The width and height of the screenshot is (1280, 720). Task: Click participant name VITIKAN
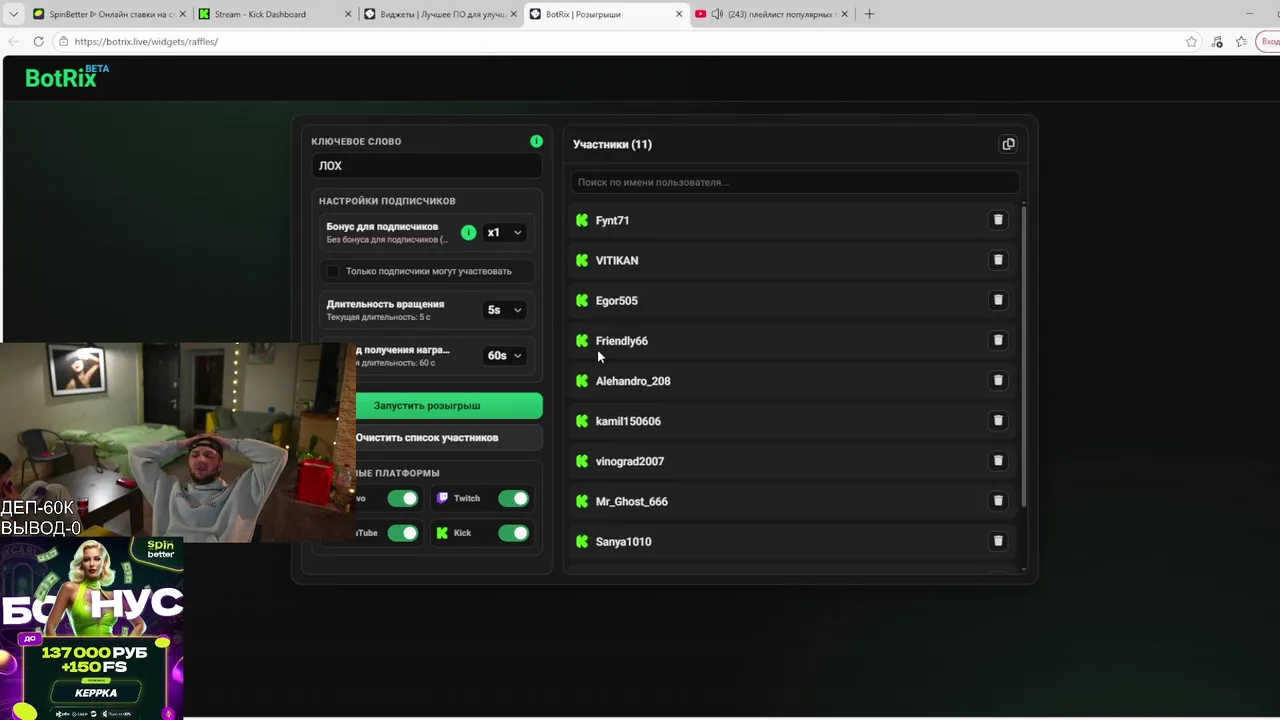[x=617, y=260]
